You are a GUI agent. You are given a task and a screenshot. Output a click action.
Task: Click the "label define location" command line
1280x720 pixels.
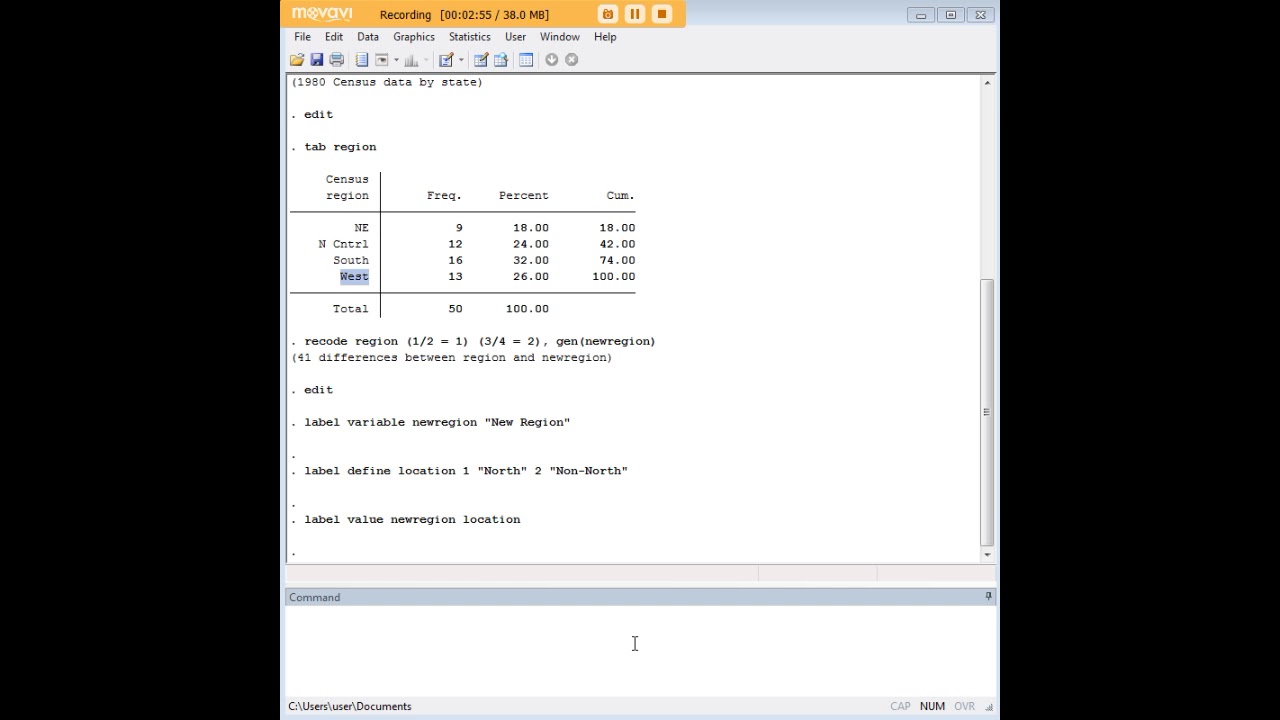pyautogui.click(x=466, y=471)
